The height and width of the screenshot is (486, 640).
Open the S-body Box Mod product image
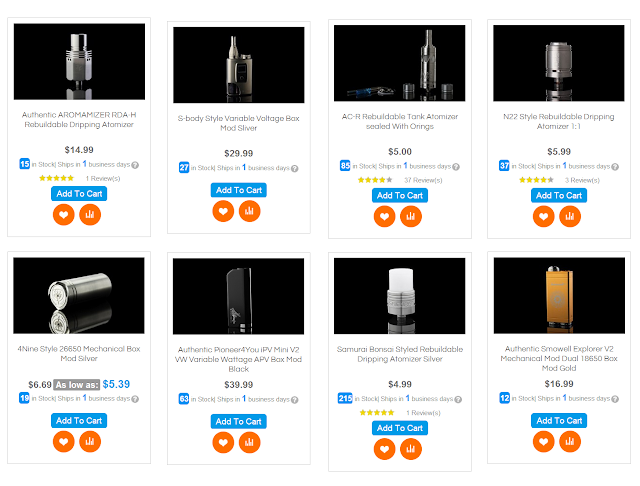tap(238, 65)
